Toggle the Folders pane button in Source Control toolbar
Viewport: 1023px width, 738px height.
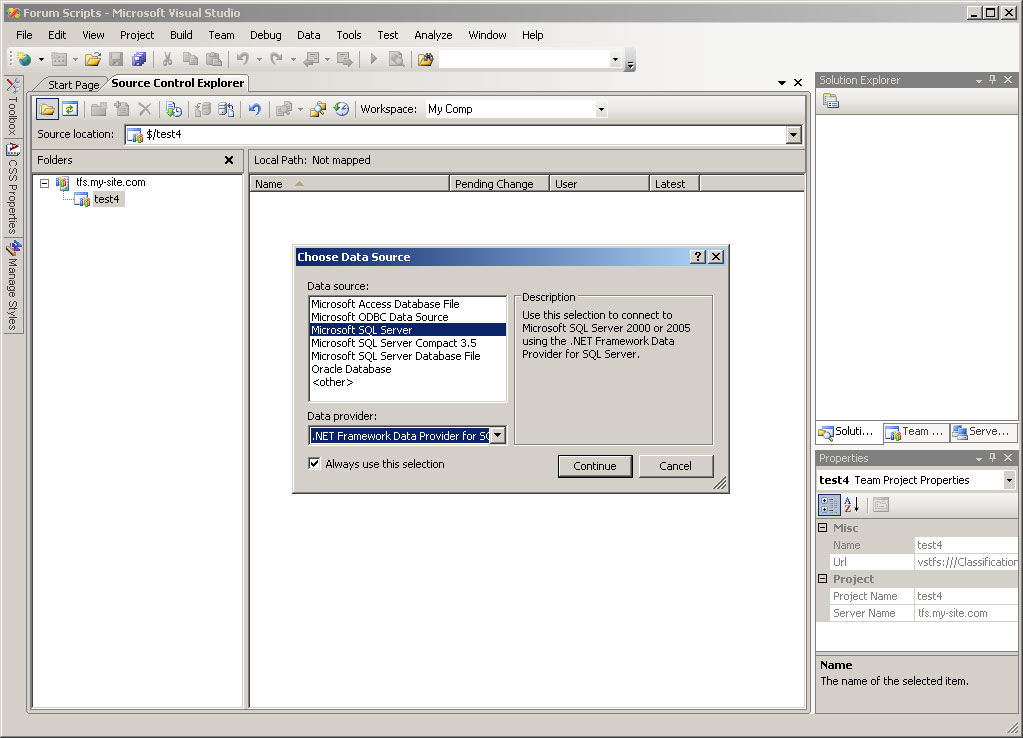pos(47,109)
